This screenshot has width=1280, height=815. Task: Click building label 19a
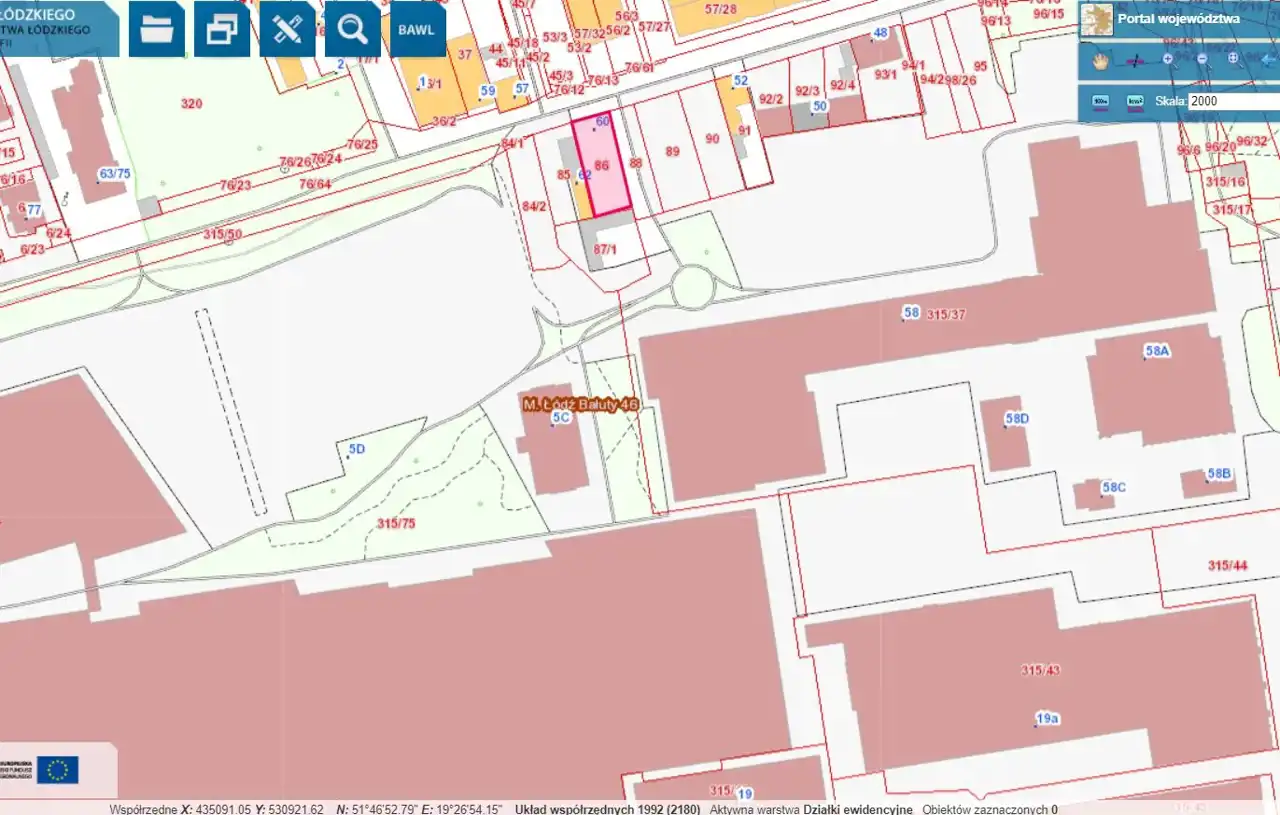coord(1047,718)
